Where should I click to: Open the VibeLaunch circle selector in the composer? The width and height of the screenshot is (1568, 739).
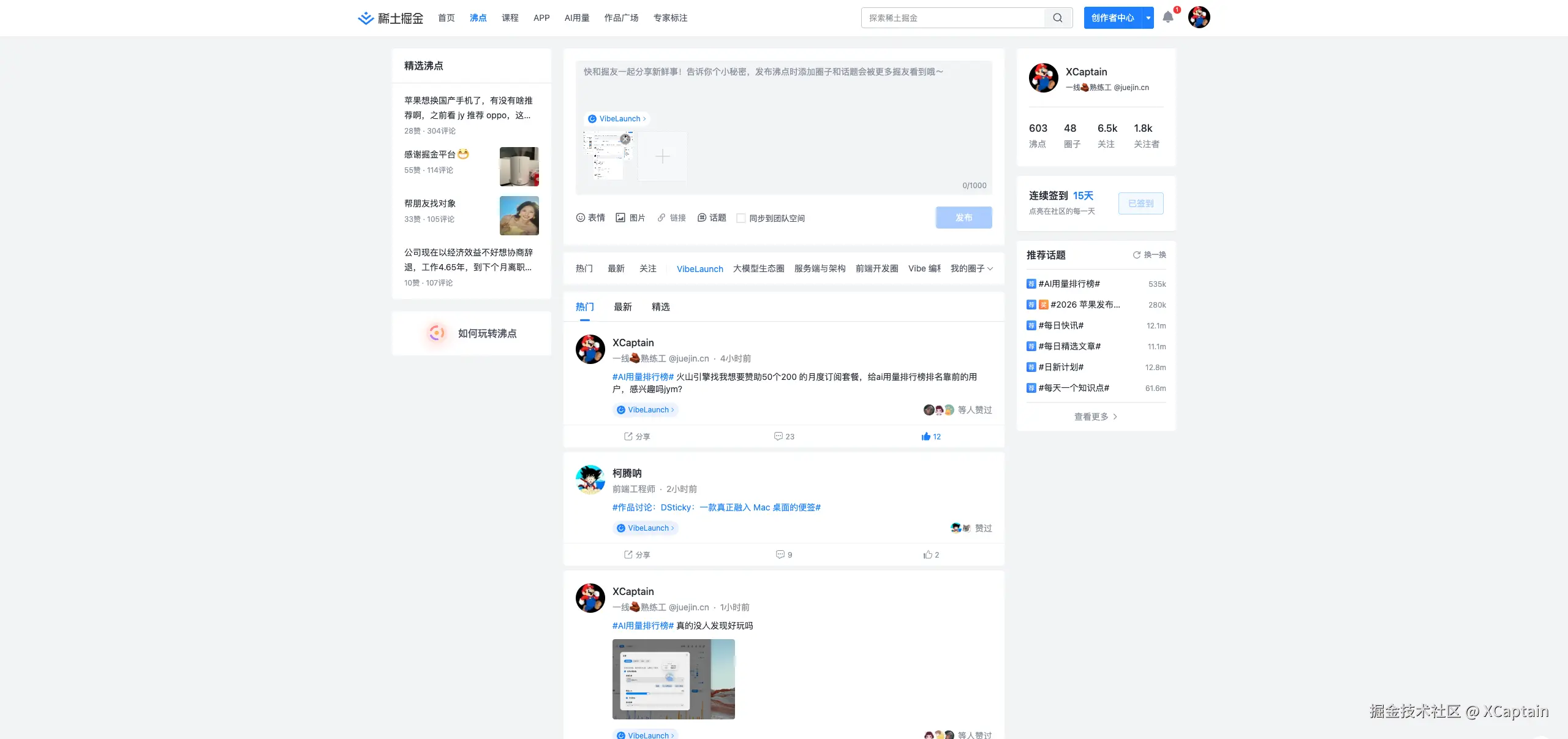pos(617,119)
